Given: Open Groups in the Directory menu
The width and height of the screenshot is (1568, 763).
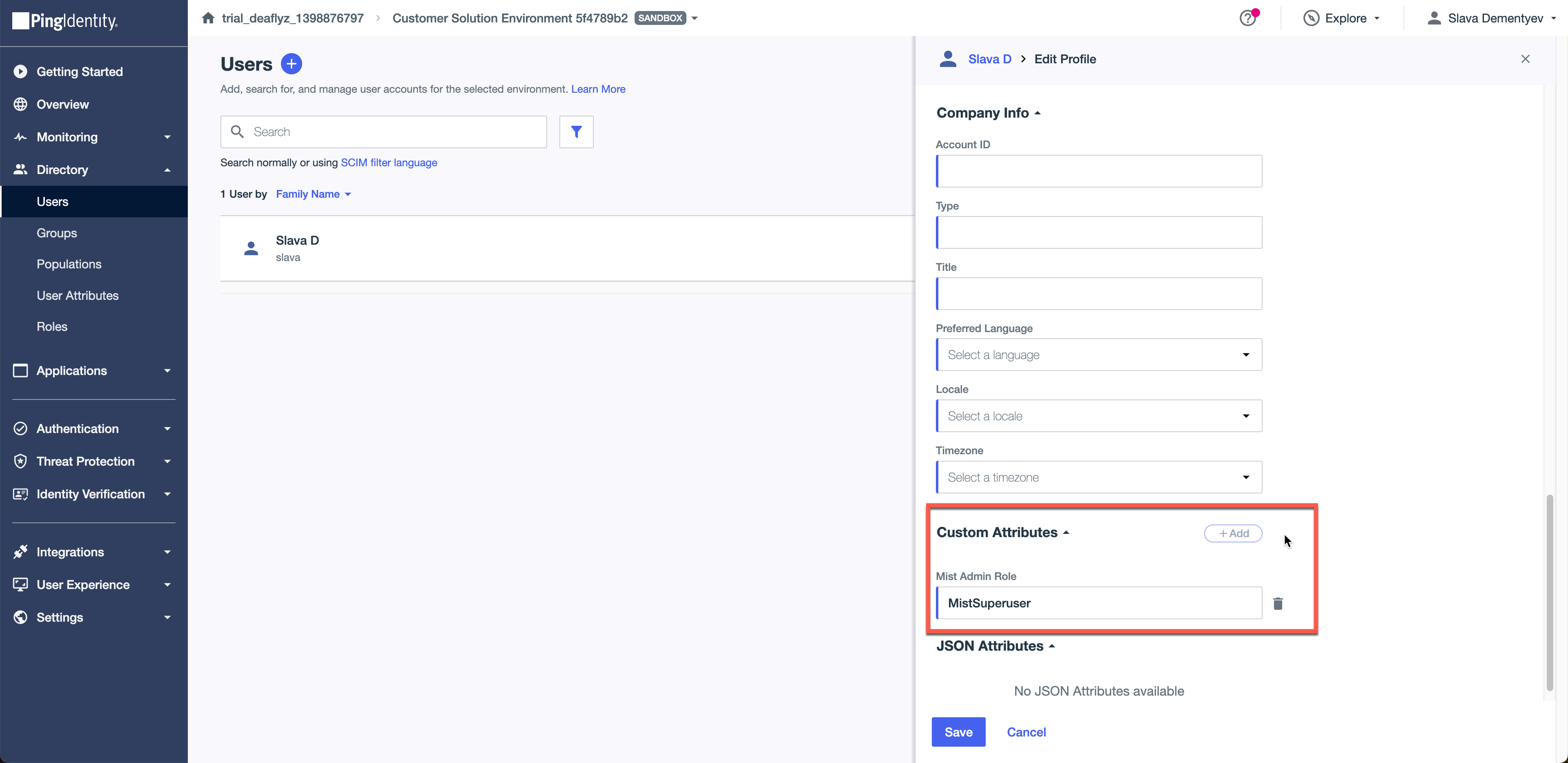Looking at the screenshot, I should (57, 233).
